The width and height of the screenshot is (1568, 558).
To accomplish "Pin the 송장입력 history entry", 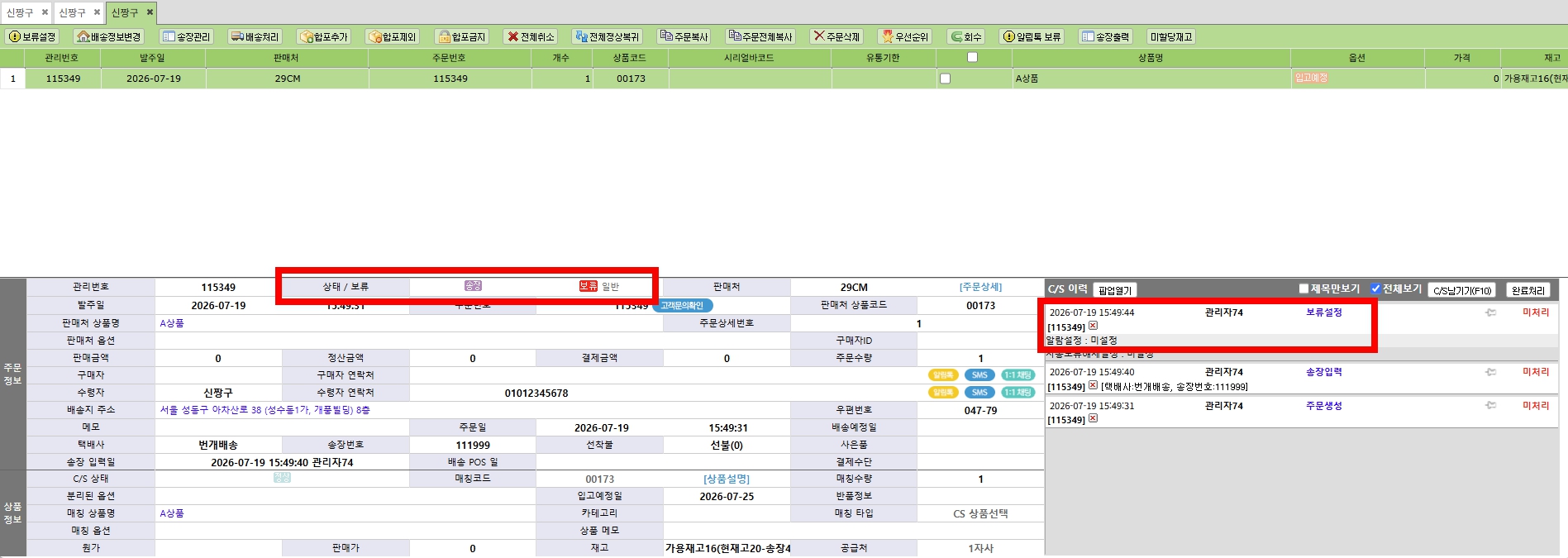I will coord(1490,372).
